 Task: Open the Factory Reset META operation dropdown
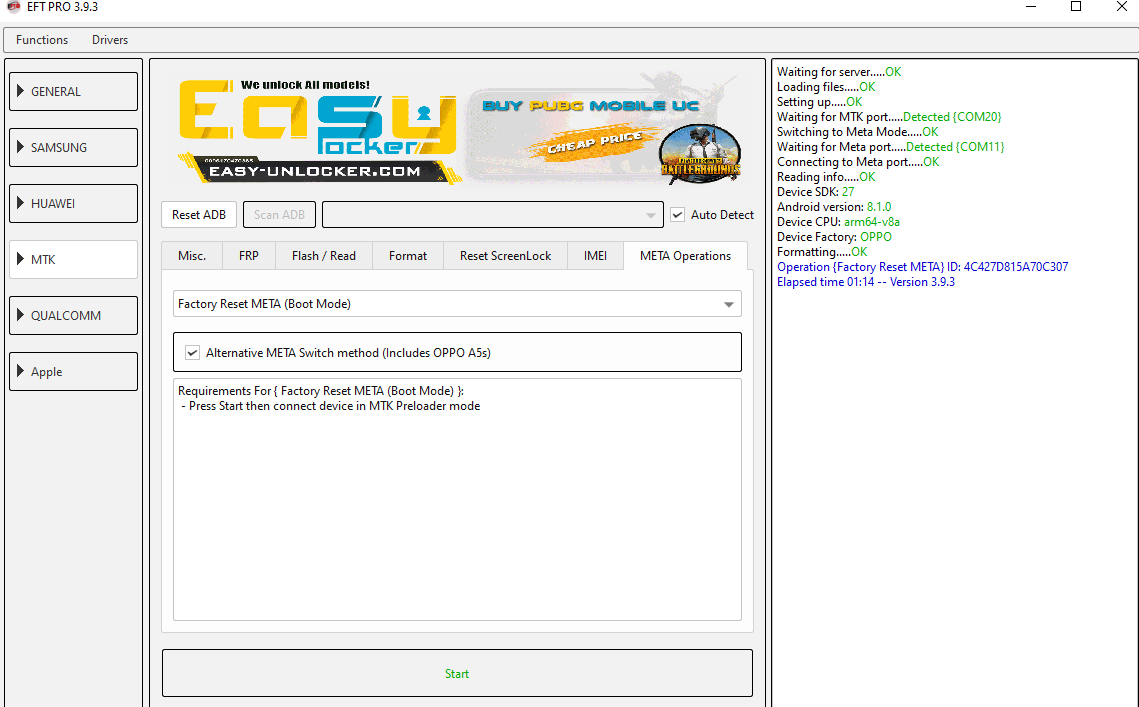[x=457, y=304]
